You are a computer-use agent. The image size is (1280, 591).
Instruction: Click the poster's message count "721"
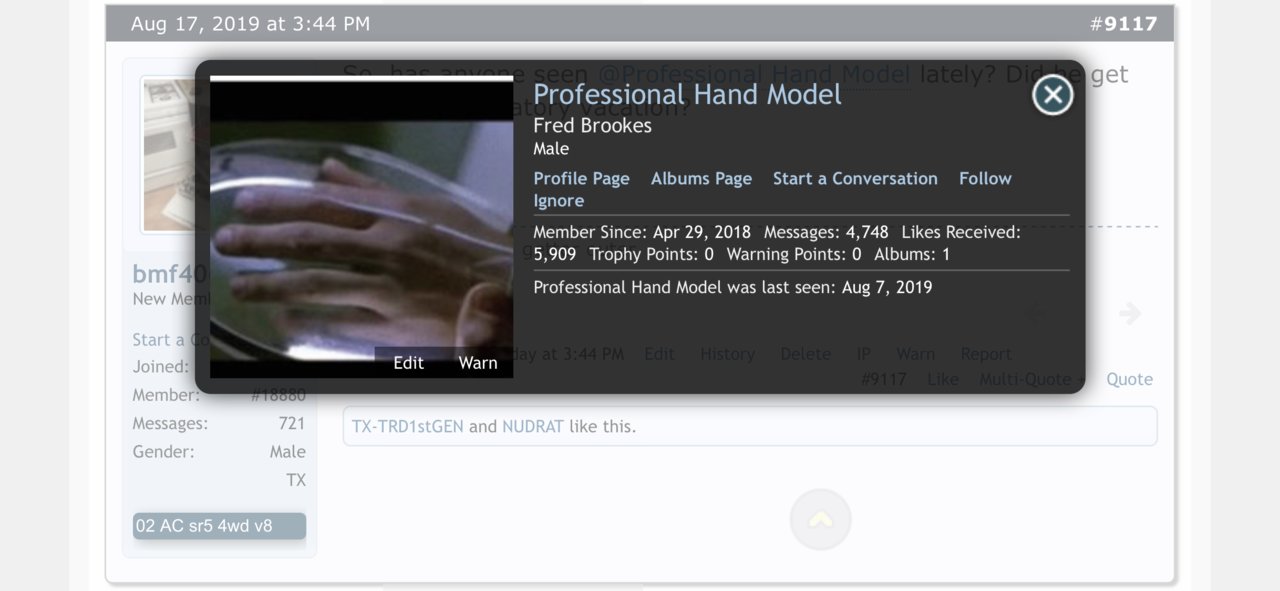pos(292,423)
